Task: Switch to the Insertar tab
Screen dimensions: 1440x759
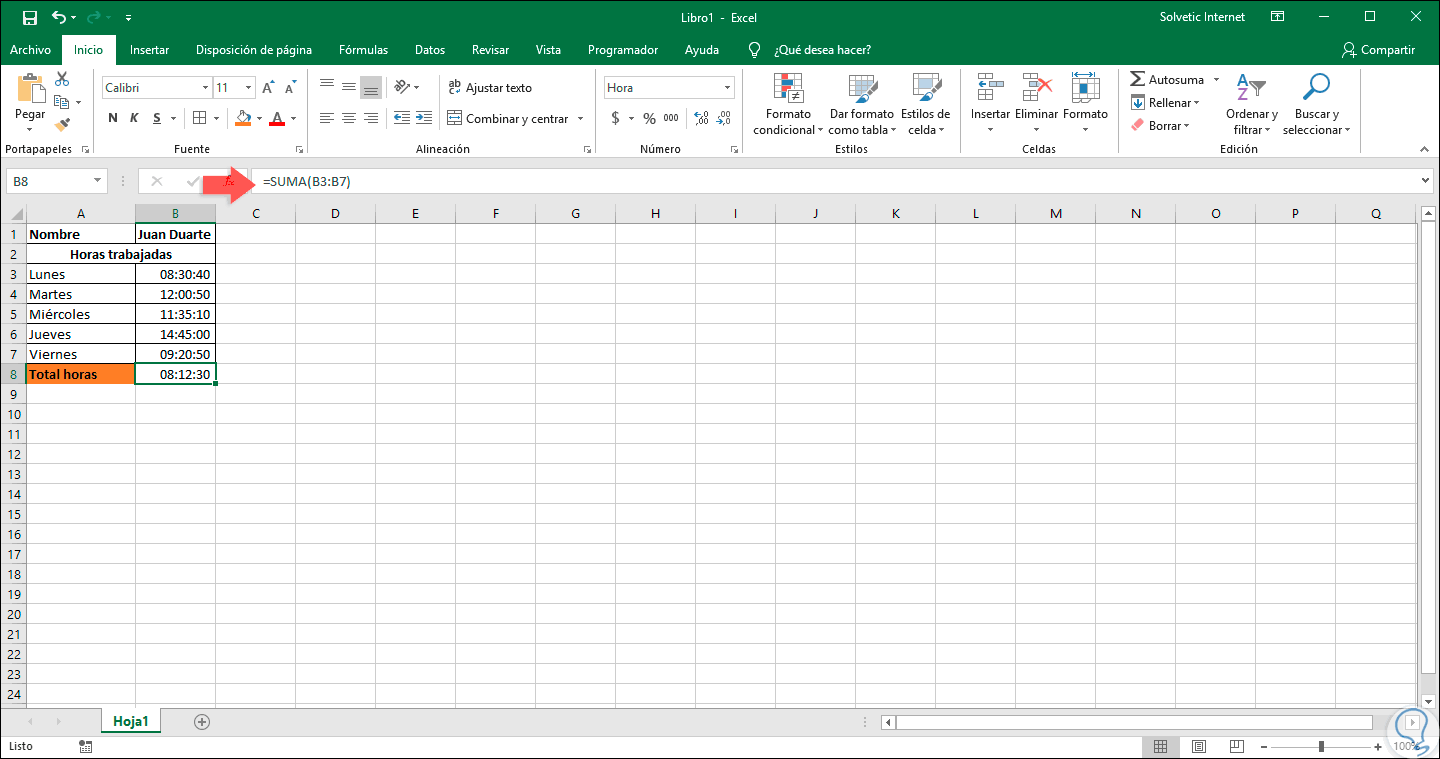Action: point(149,50)
